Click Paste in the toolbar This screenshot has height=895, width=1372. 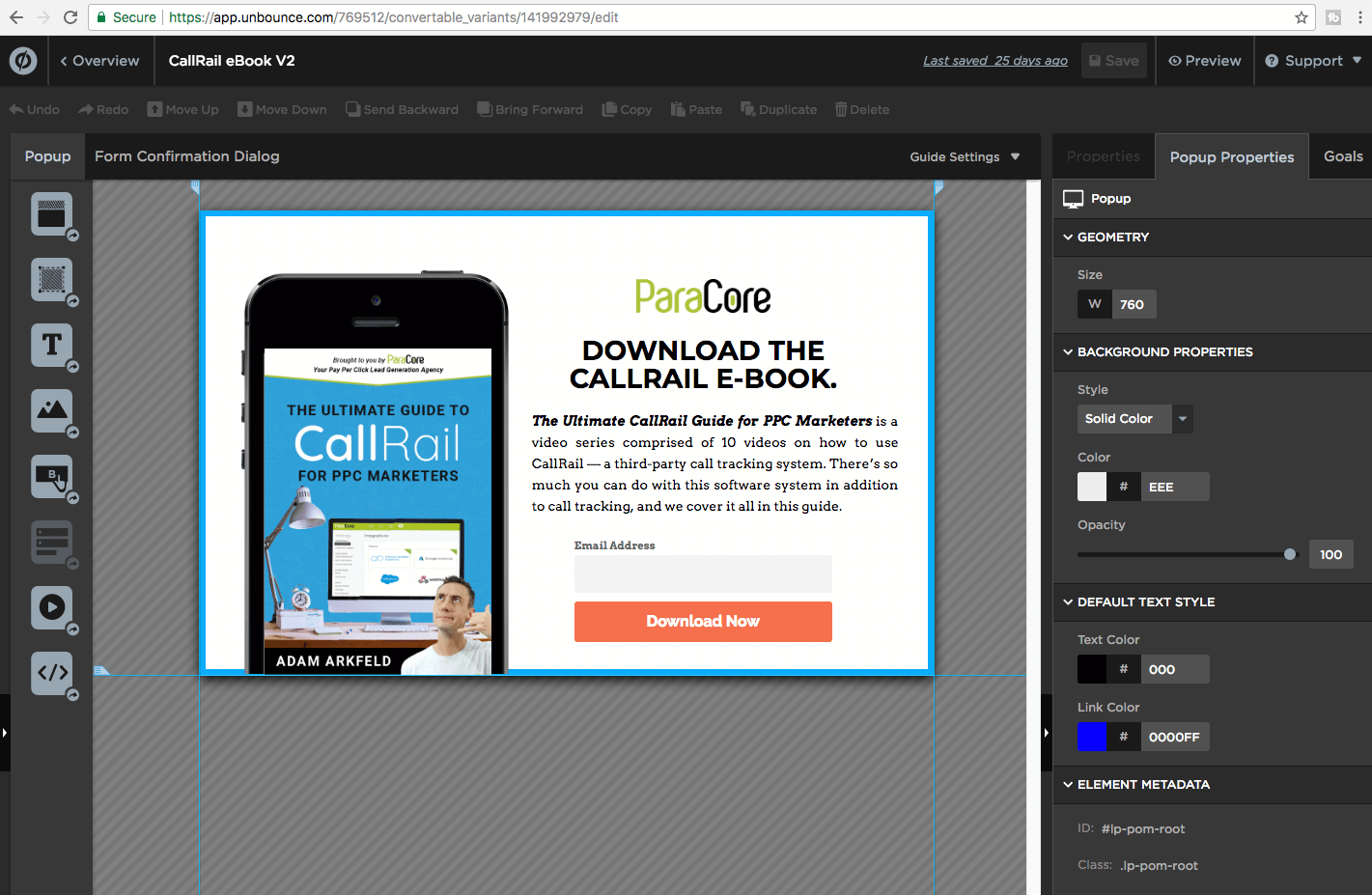pos(696,109)
